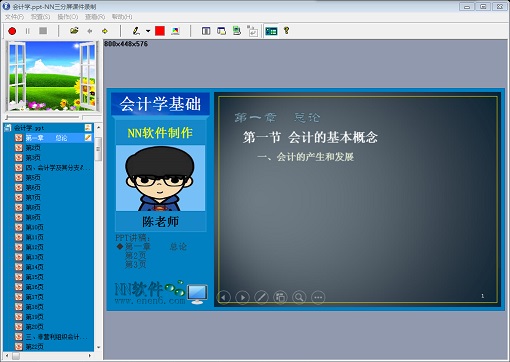Select the 会计学.ppt root tree node
The height and width of the screenshot is (362, 510).
tap(29, 128)
